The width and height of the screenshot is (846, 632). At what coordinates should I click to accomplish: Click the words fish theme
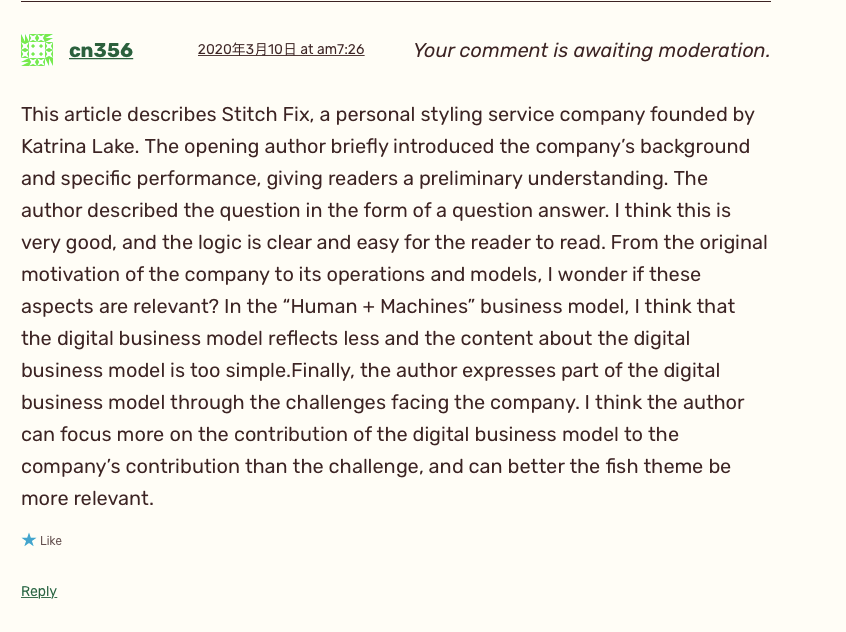[652, 466]
